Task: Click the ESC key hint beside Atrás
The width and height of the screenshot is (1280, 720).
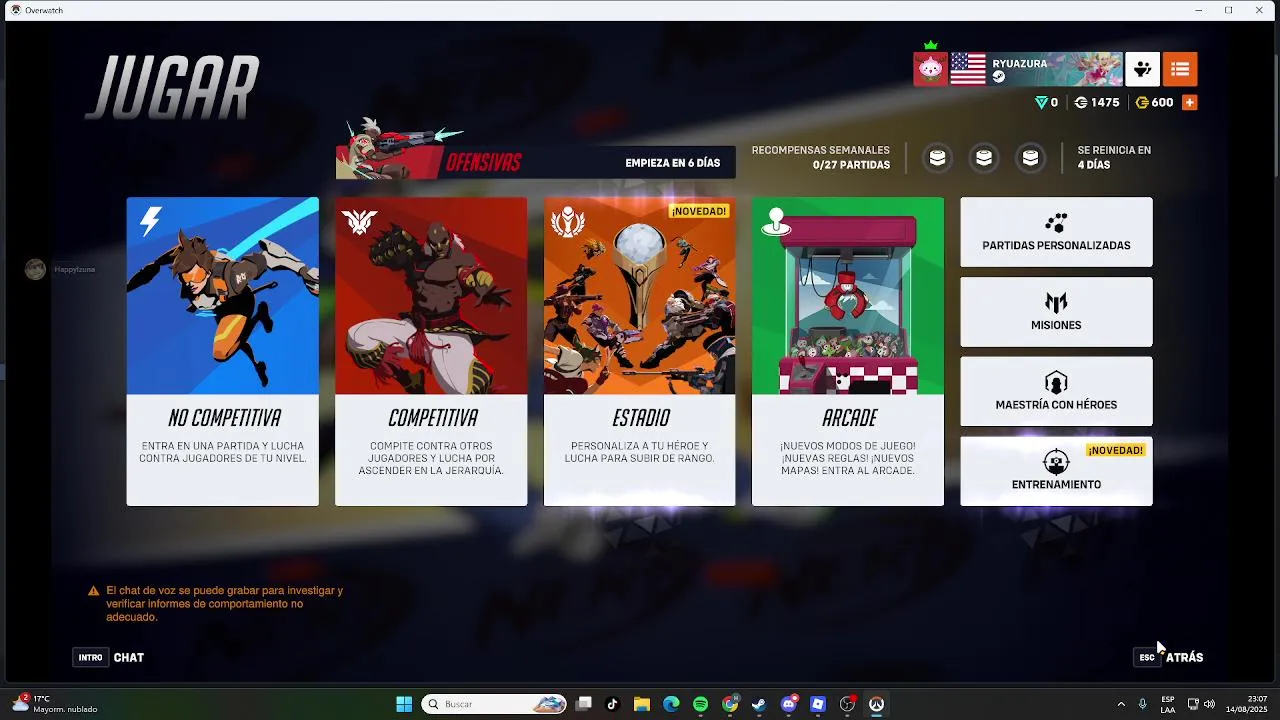Action: [1147, 657]
